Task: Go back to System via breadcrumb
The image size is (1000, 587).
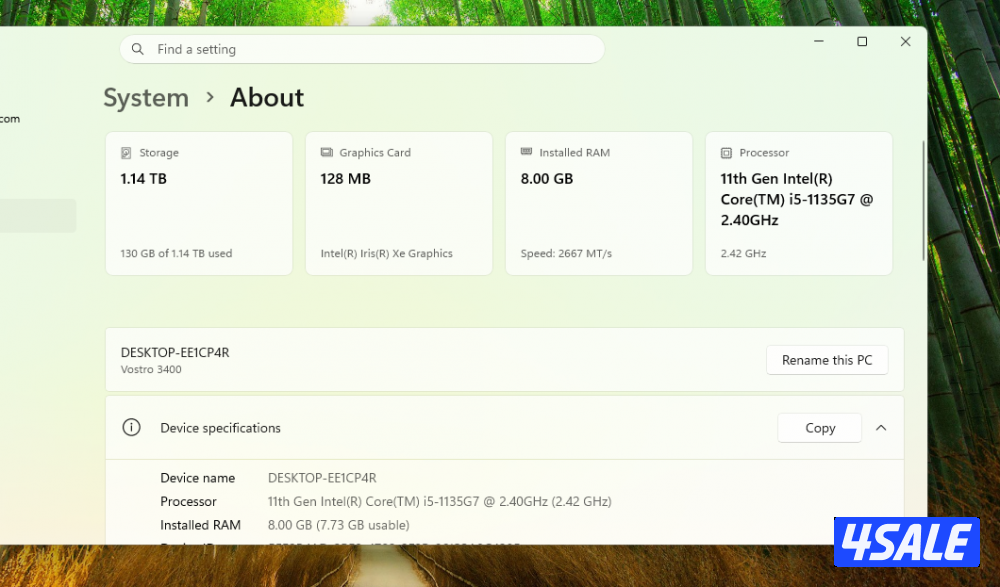Action: 146,98
